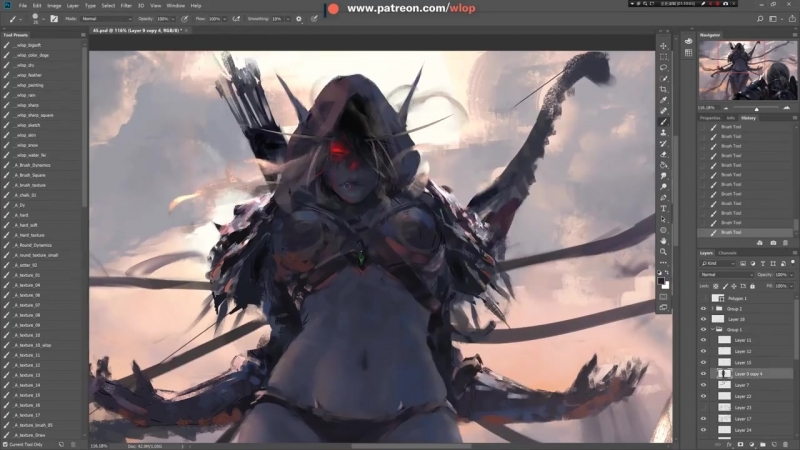Open the swatches grid panel icon

coord(688,53)
